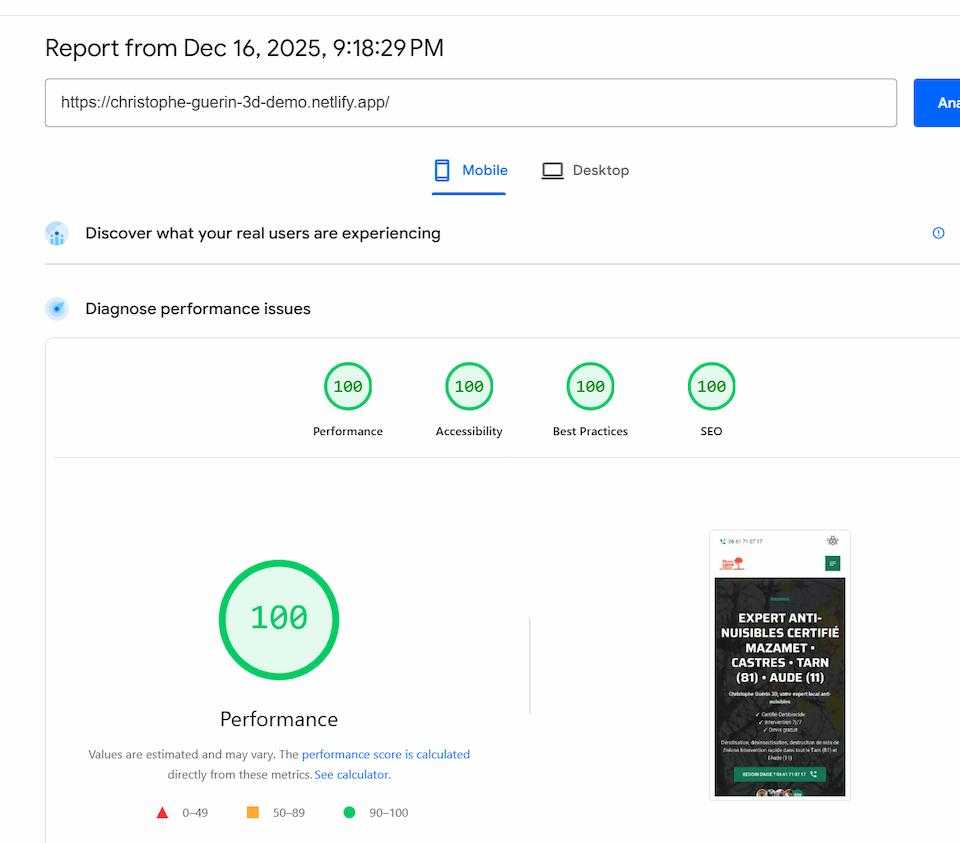
Task: Click the Diagnose performance issues icon
Action: click(x=57, y=309)
